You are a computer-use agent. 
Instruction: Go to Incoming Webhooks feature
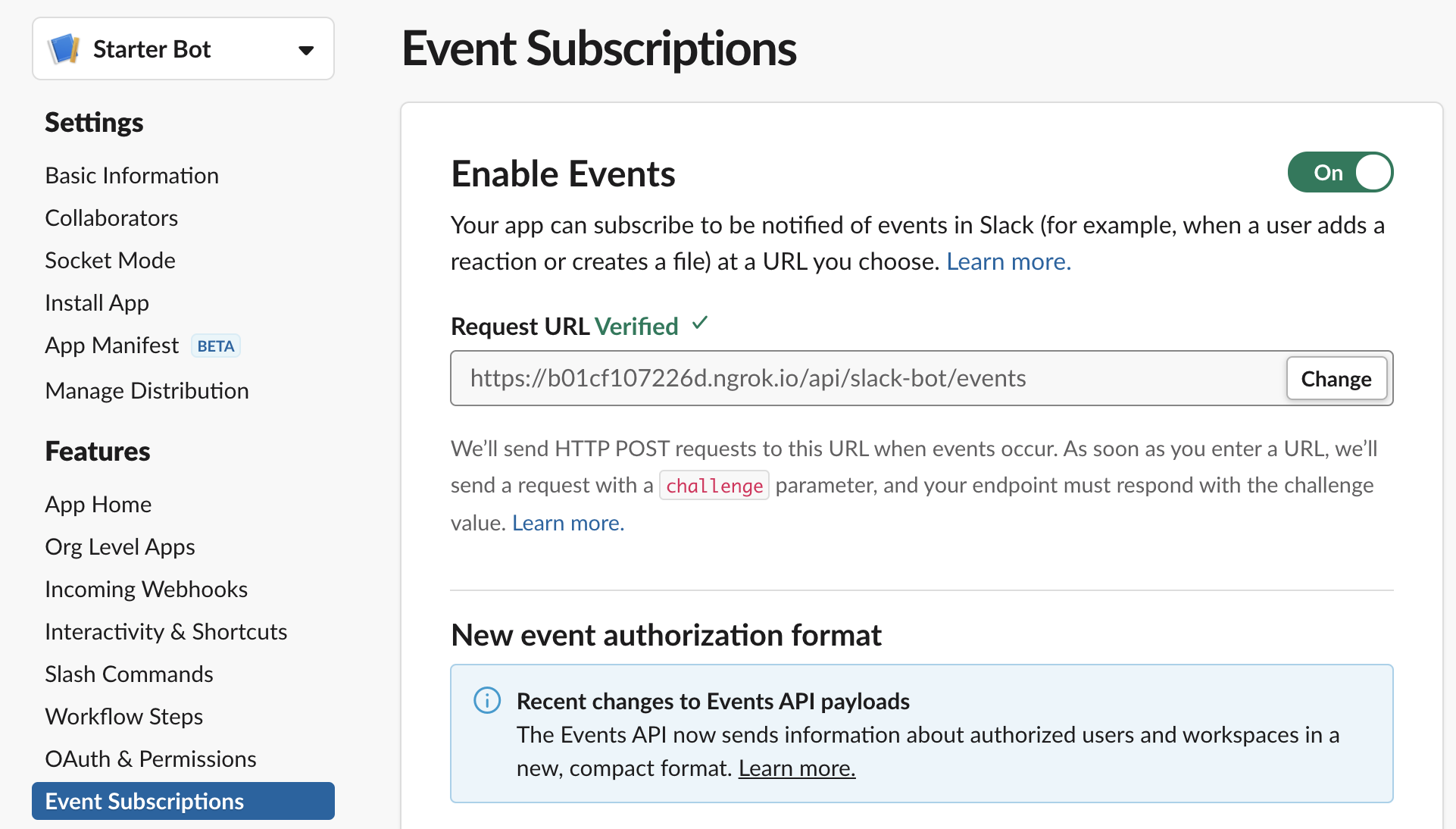click(x=146, y=590)
